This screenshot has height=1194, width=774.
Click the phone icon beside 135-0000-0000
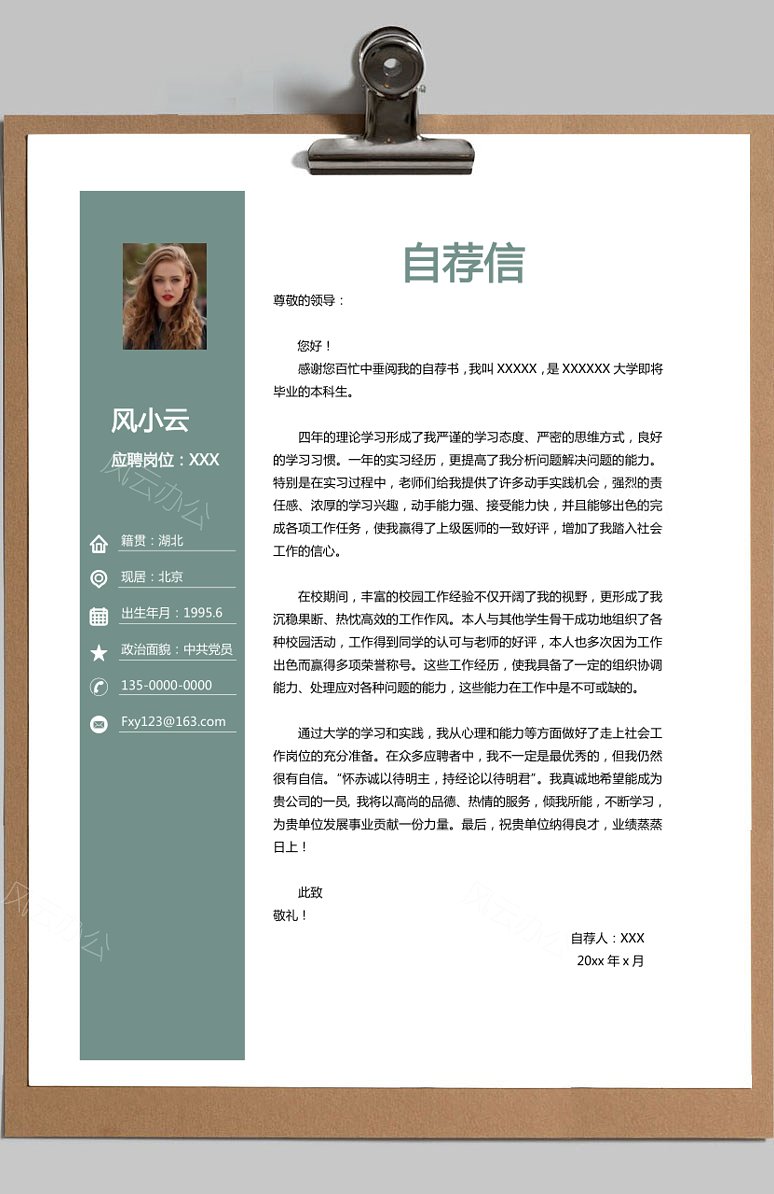click(x=98, y=687)
